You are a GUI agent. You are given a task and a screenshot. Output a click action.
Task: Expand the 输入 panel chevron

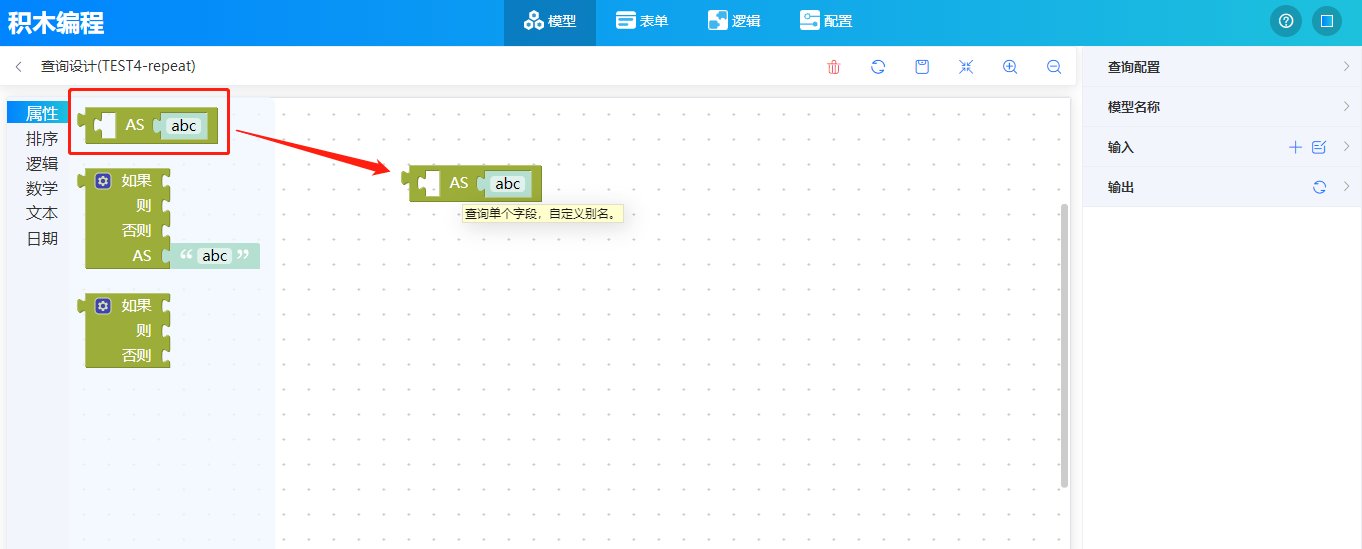(x=1346, y=147)
